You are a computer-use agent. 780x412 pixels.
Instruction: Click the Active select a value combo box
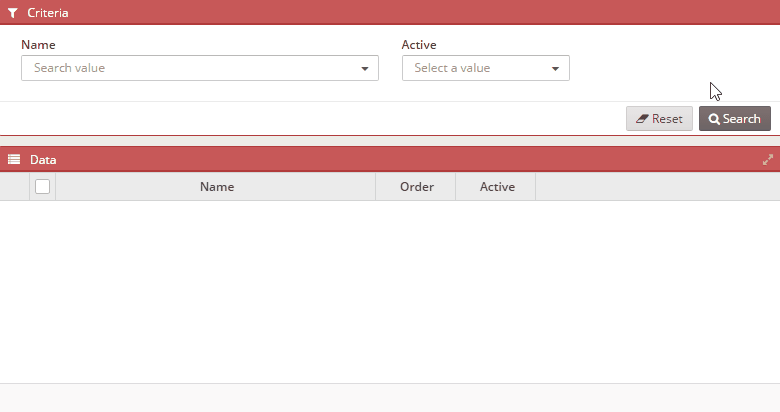coord(486,68)
